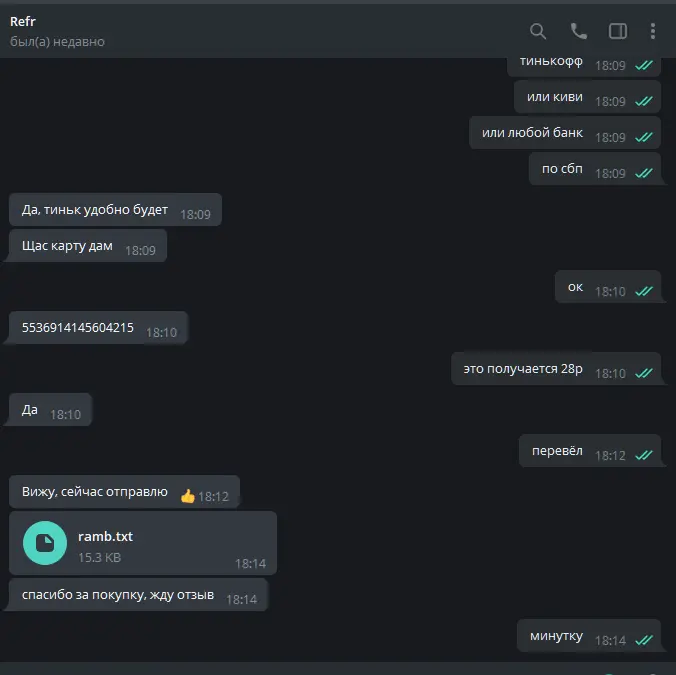Click the "это получается 28р" message
This screenshot has height=675, width=676.
[556, 369]
